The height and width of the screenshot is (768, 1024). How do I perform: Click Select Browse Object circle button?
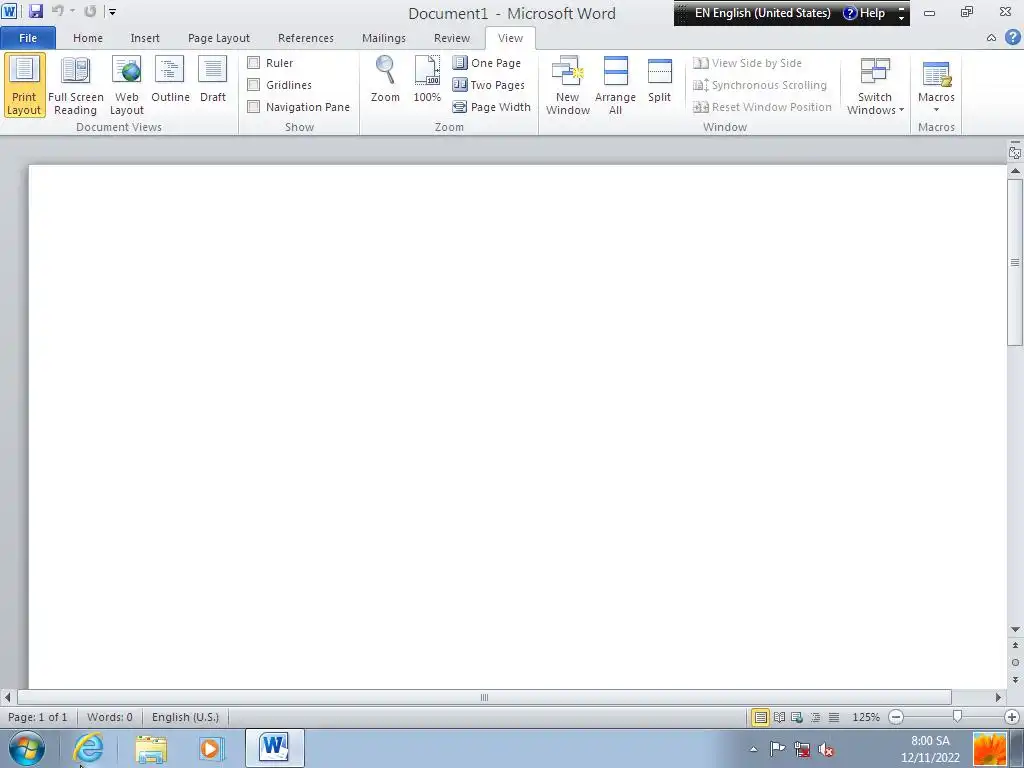1015,662
